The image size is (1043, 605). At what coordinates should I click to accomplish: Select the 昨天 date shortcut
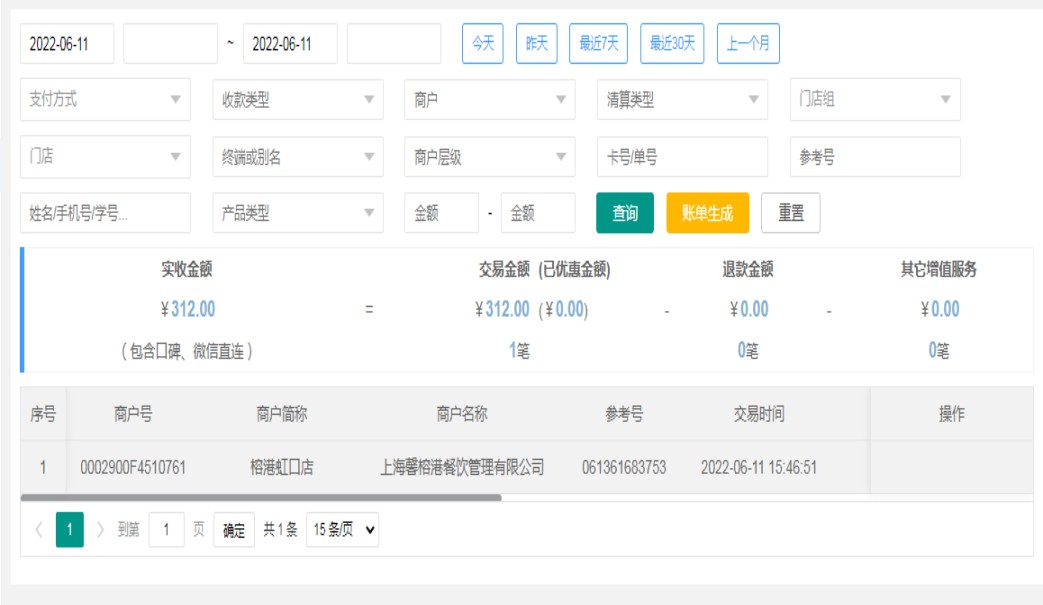coord(537,44)
